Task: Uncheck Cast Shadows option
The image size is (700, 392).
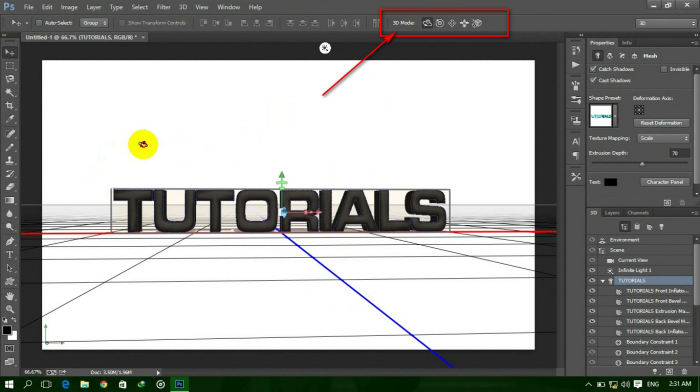Action: click(x=593, y=80)
